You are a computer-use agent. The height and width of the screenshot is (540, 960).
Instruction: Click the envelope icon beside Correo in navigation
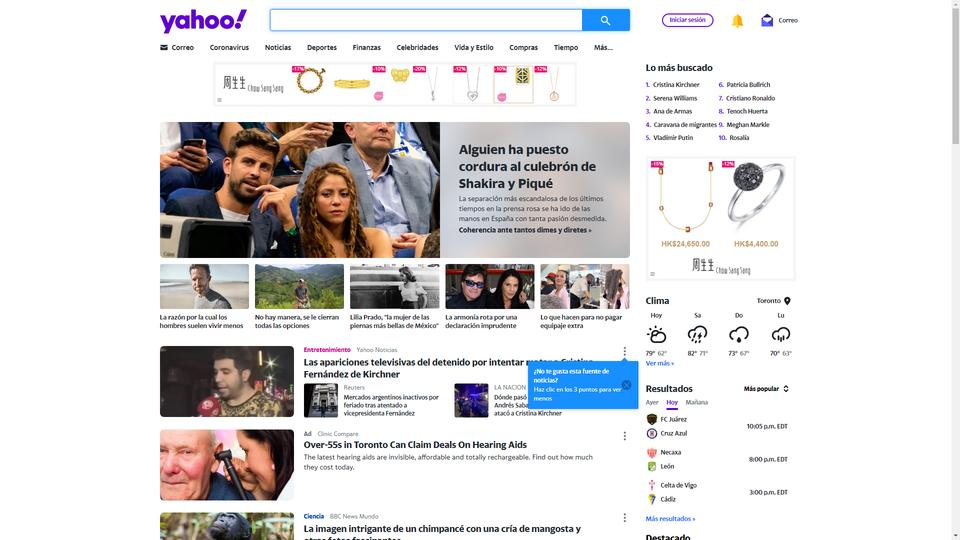pos(163,47)
